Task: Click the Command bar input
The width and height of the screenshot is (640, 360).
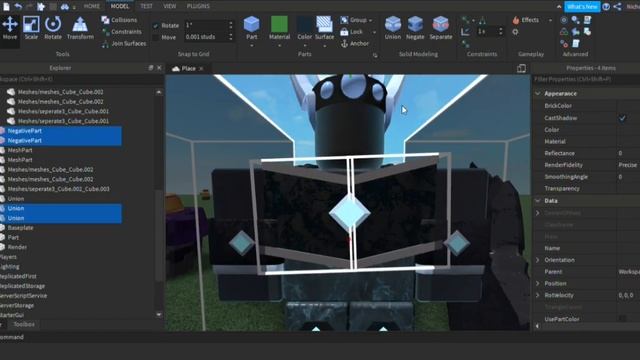Action: pyautogui.click(x=320, y=337)
